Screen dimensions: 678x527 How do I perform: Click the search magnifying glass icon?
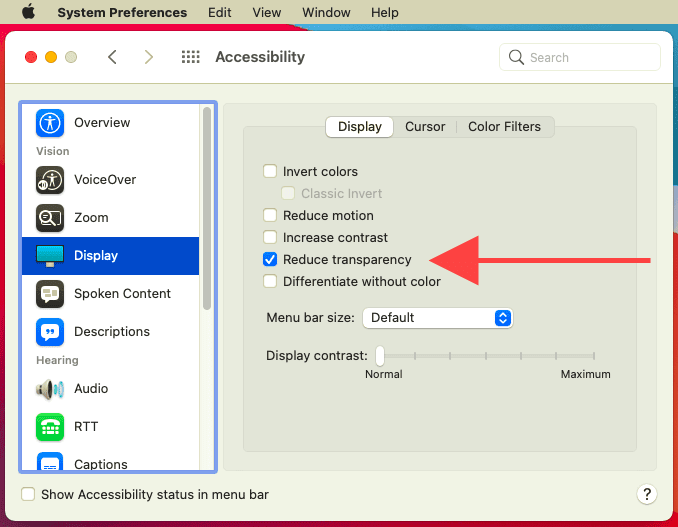pos(516,57)
